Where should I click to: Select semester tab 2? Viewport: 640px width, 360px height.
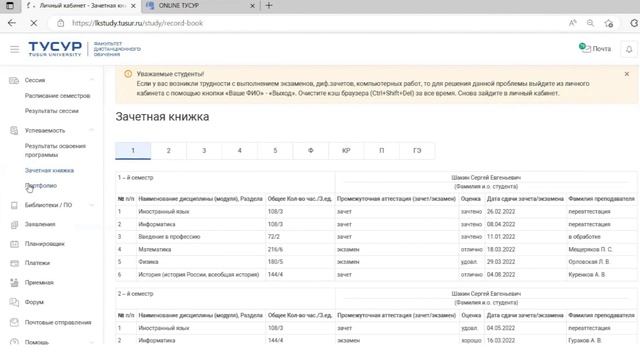tap(169, 151)
